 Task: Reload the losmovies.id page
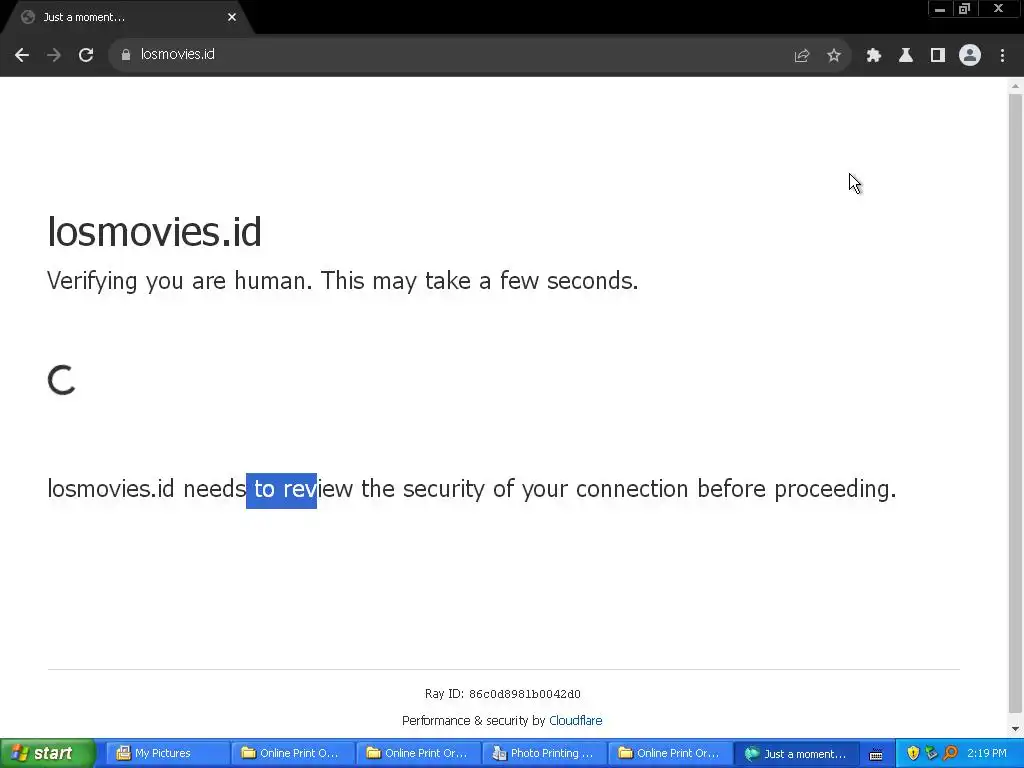[x=86, y=55]
